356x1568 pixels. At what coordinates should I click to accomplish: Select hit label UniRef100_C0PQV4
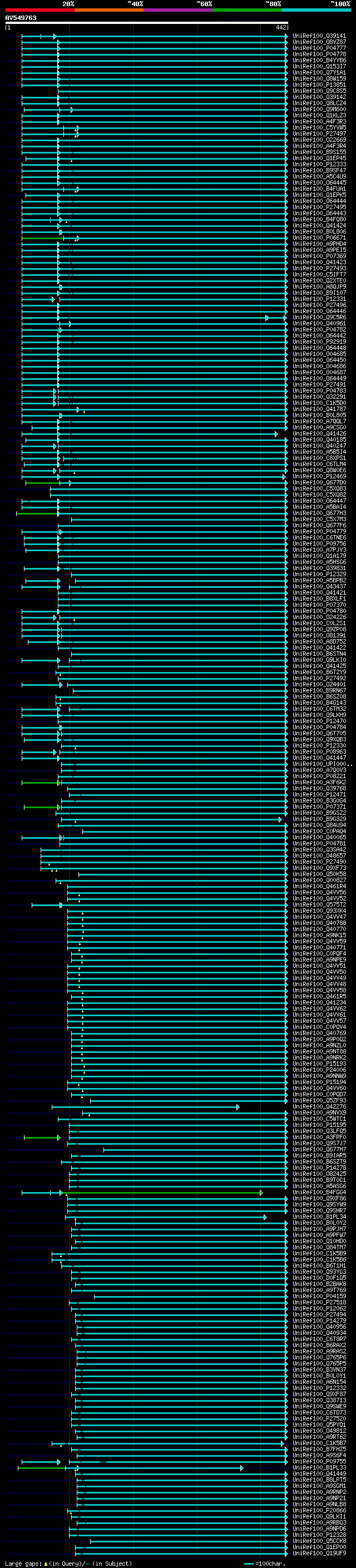319,1027
